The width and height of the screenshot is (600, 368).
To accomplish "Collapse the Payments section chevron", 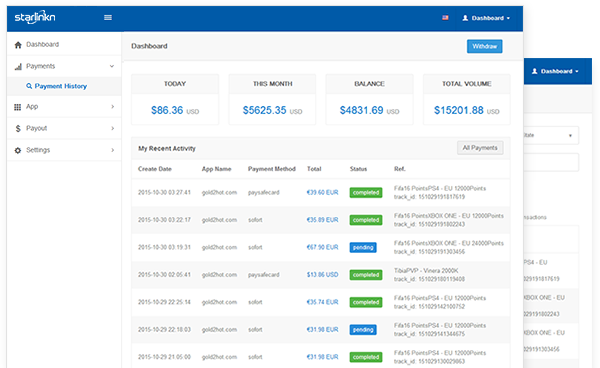I will pos(112,66).
